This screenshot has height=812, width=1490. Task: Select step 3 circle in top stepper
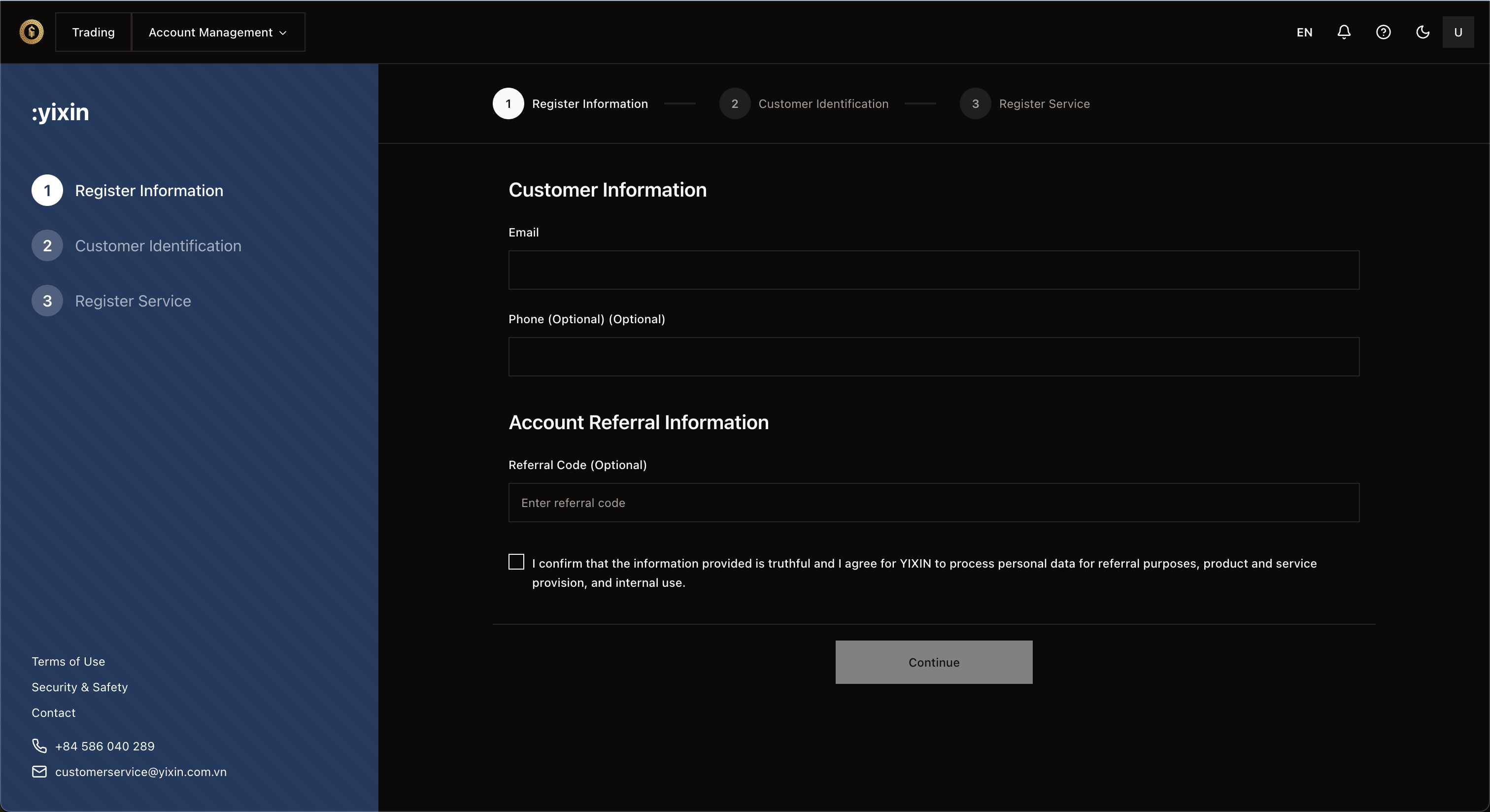pos(975,103)
